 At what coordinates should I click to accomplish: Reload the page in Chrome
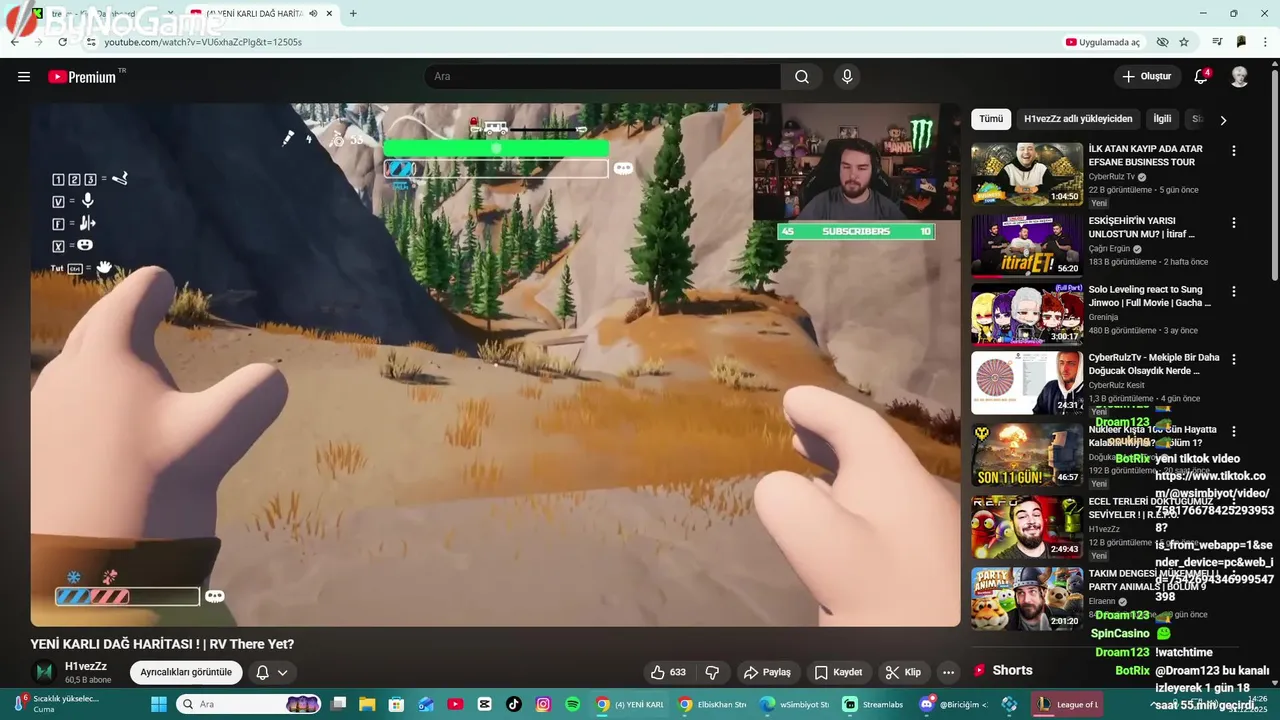(x=63, y=42)
